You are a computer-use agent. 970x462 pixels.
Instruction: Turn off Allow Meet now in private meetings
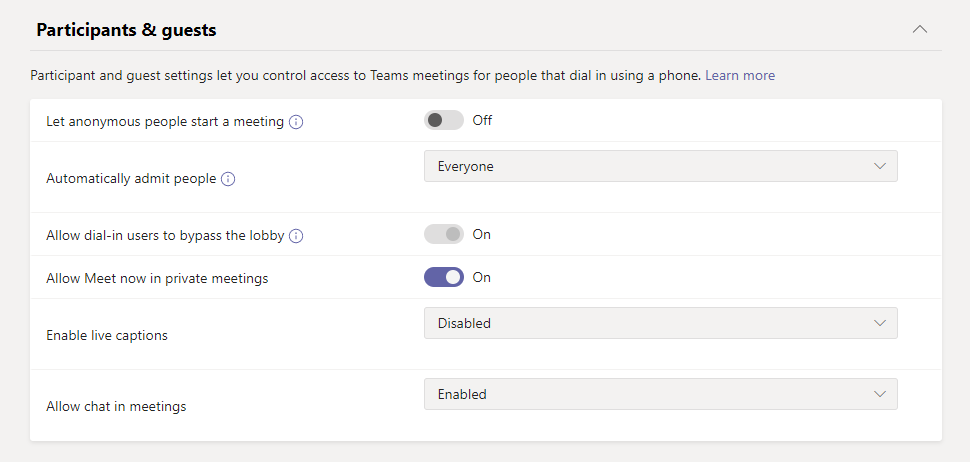tap(444, 277)
